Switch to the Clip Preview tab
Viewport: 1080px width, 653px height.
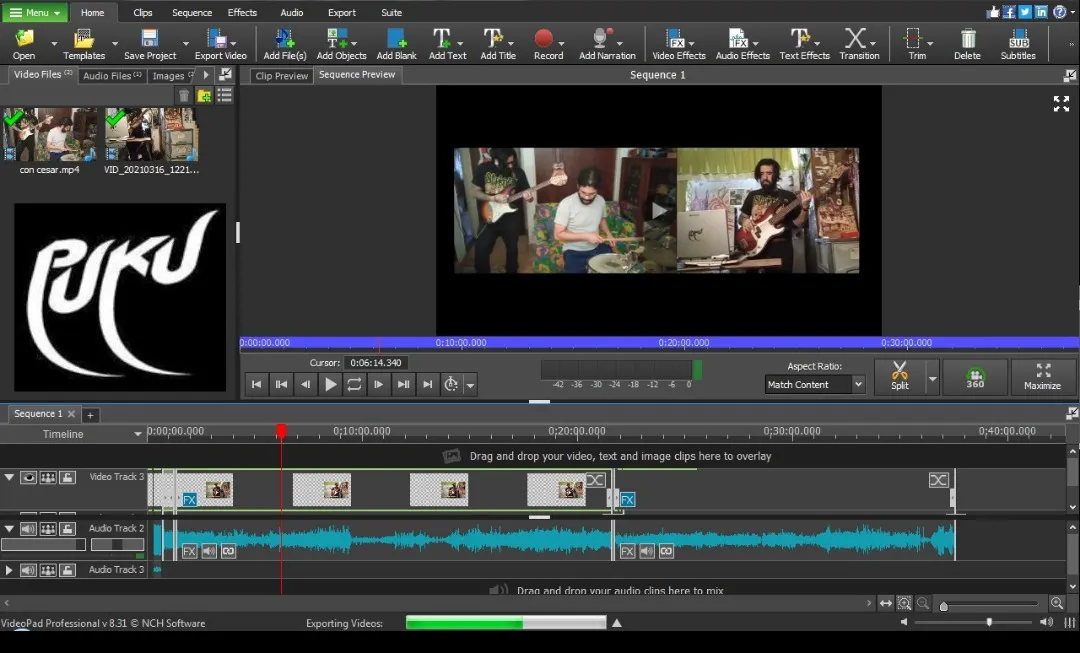[x=282, y=76]
